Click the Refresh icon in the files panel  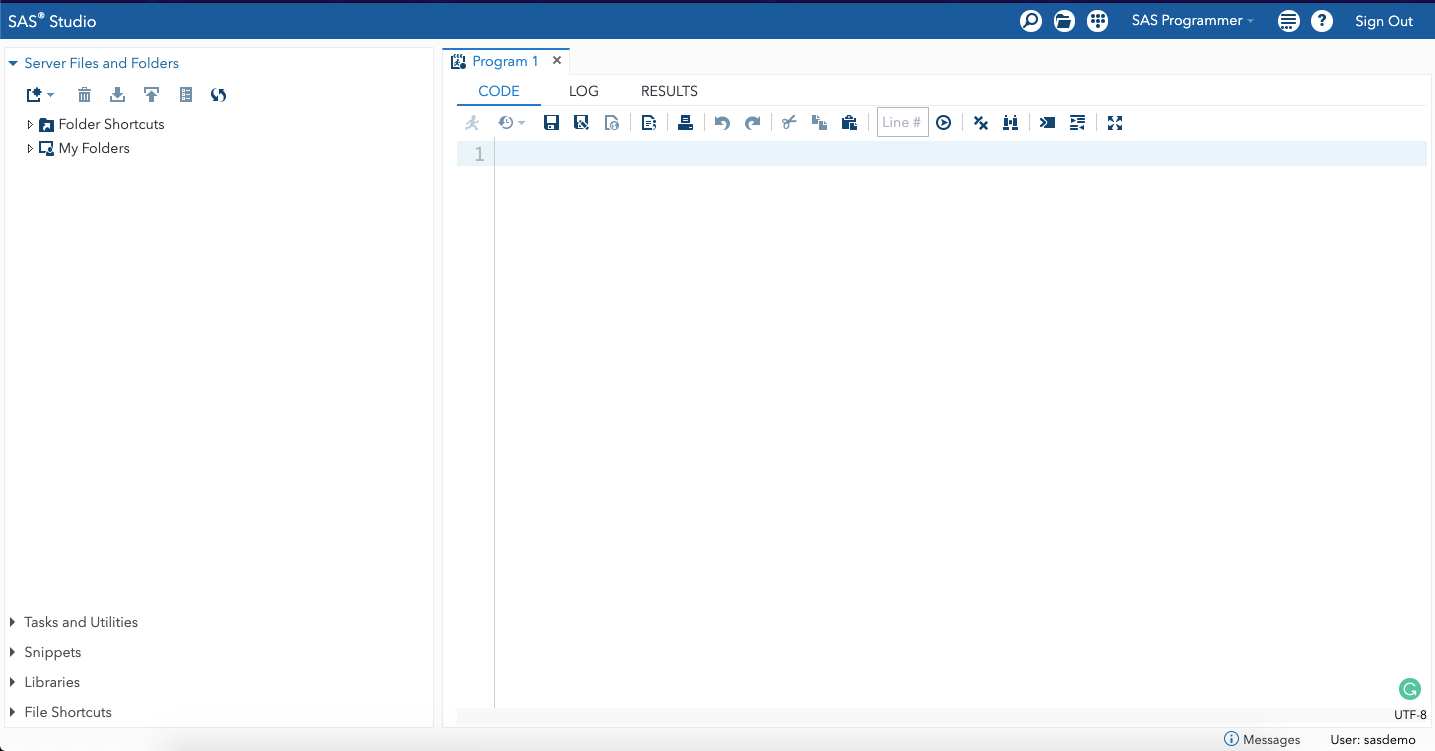coord(218,95)
